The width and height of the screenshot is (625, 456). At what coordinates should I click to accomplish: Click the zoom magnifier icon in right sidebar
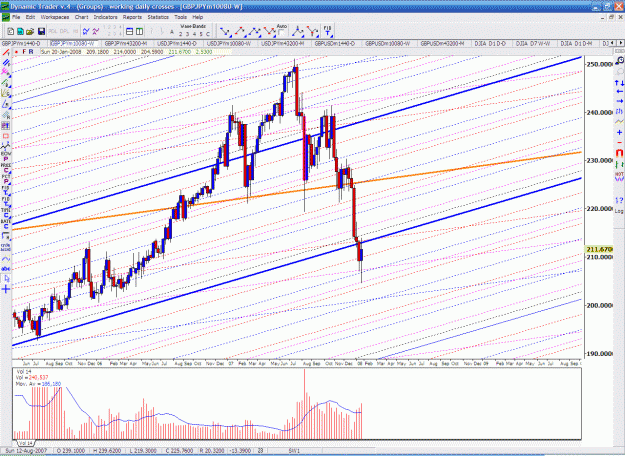click(619, 61)
